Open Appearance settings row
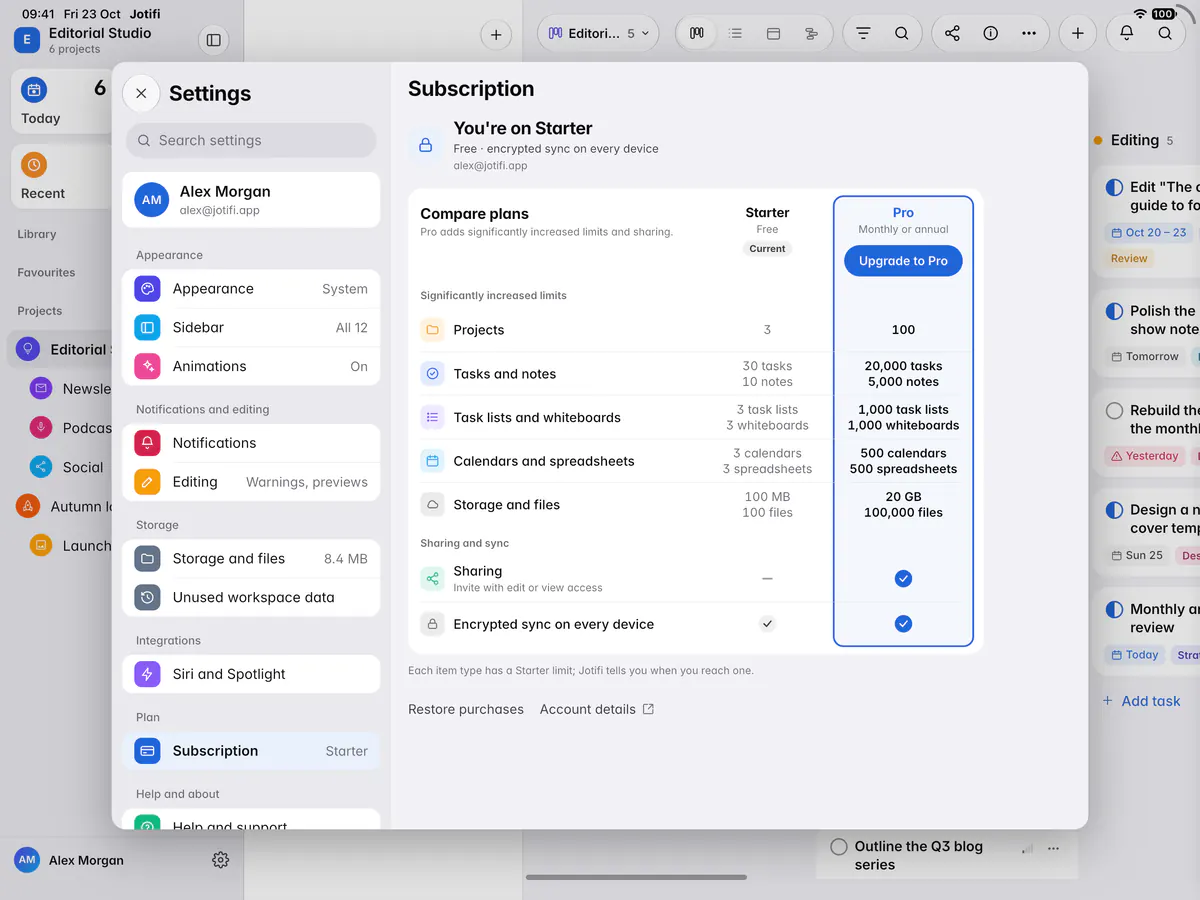 (x=251, y=289)
